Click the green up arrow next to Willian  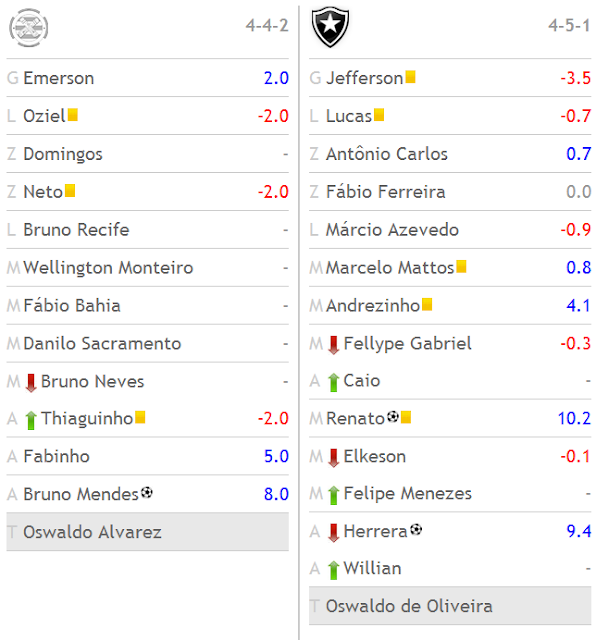pos(333,570)
